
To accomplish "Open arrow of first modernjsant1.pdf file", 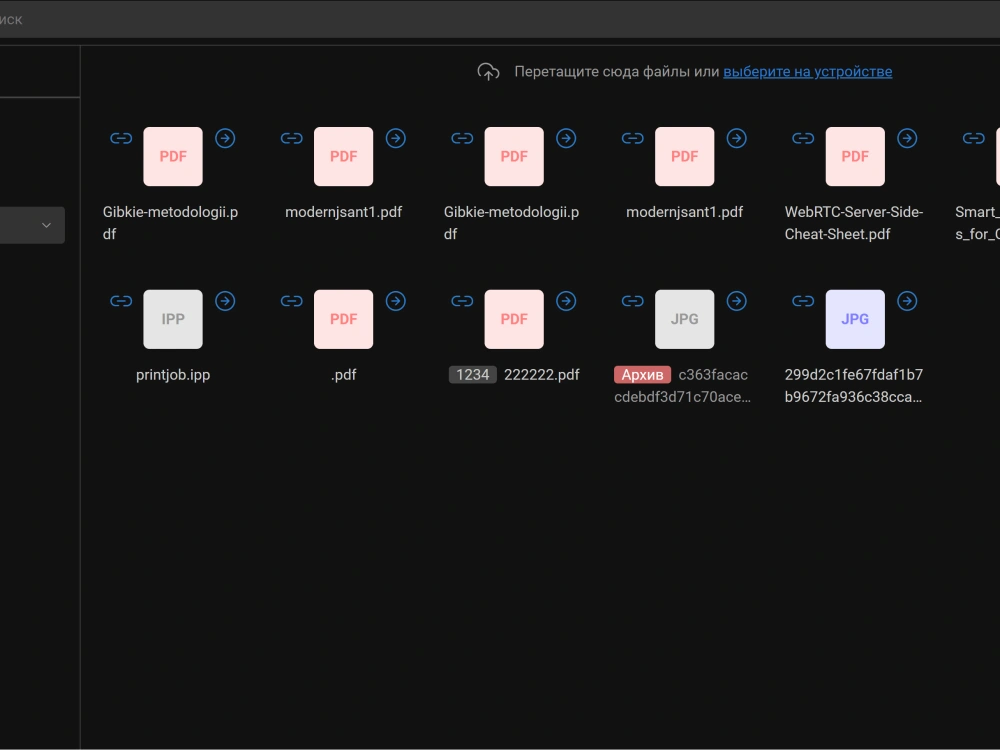I will coord(395,138).
